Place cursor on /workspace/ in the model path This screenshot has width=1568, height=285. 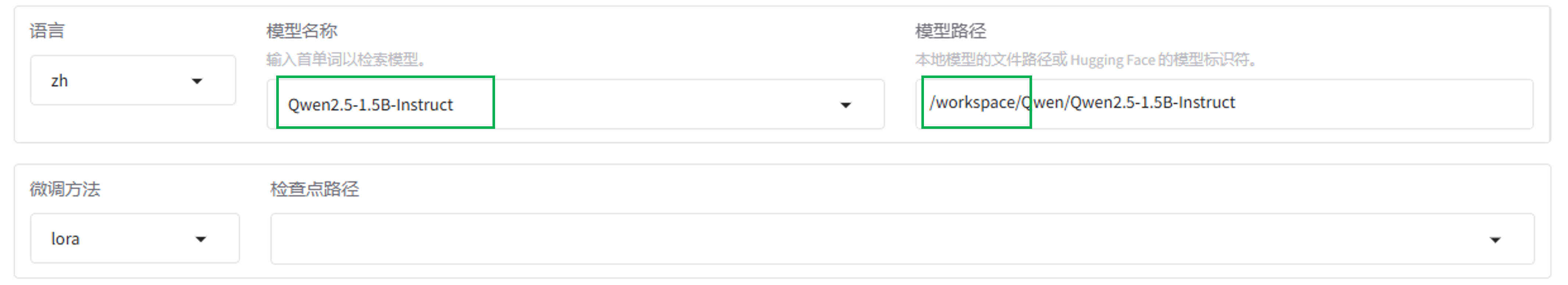pyautogui.click(x=974, y=103)
